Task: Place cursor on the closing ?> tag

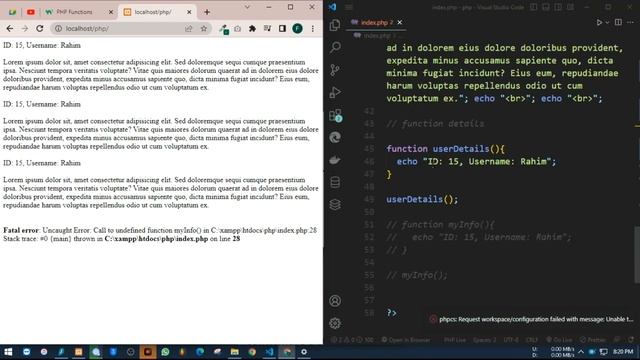Action: coord(391,313)
